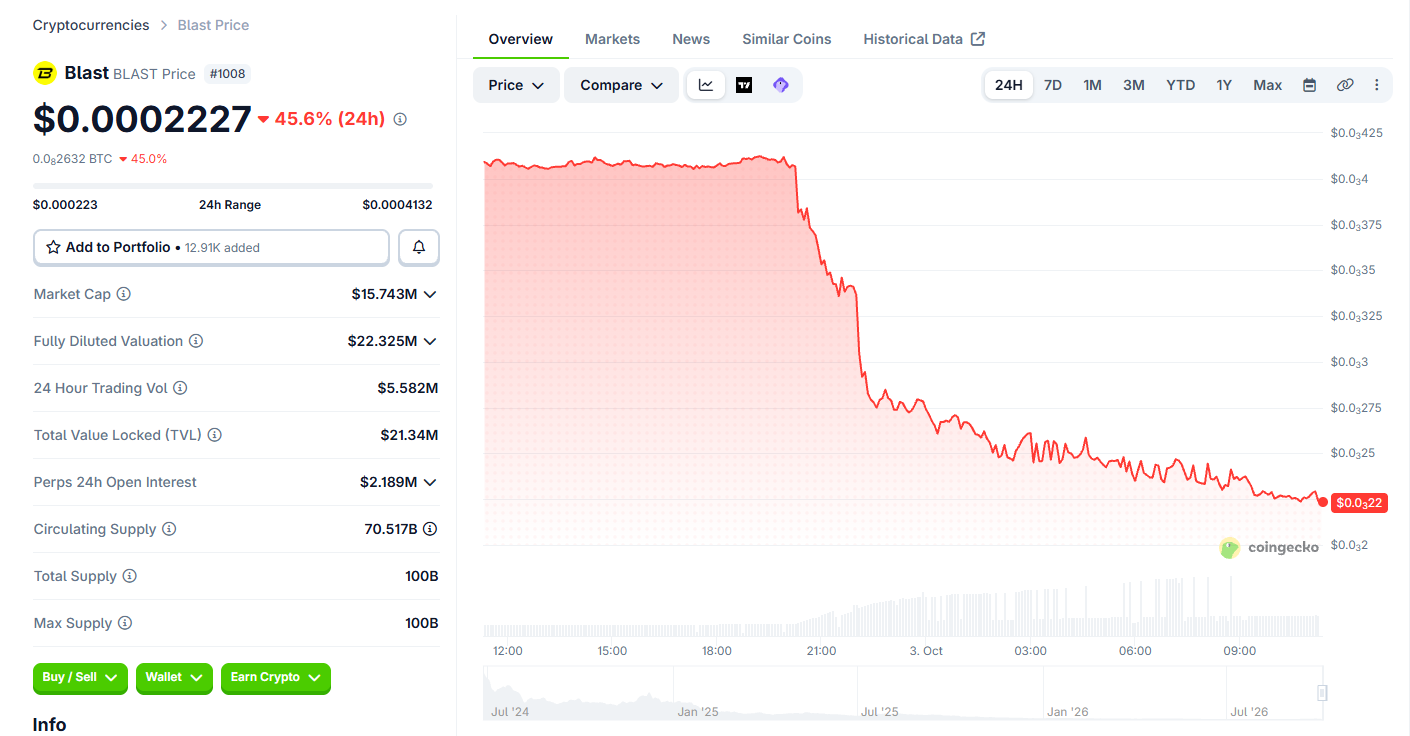Switch to the Markets tab

tap(612, 39)
